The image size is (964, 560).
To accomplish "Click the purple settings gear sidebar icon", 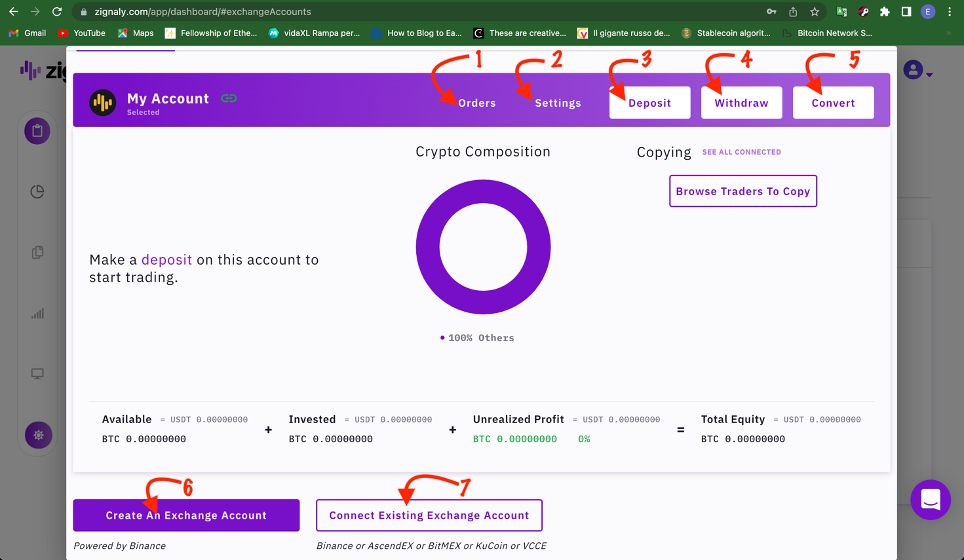I will [x=38, y=435].
